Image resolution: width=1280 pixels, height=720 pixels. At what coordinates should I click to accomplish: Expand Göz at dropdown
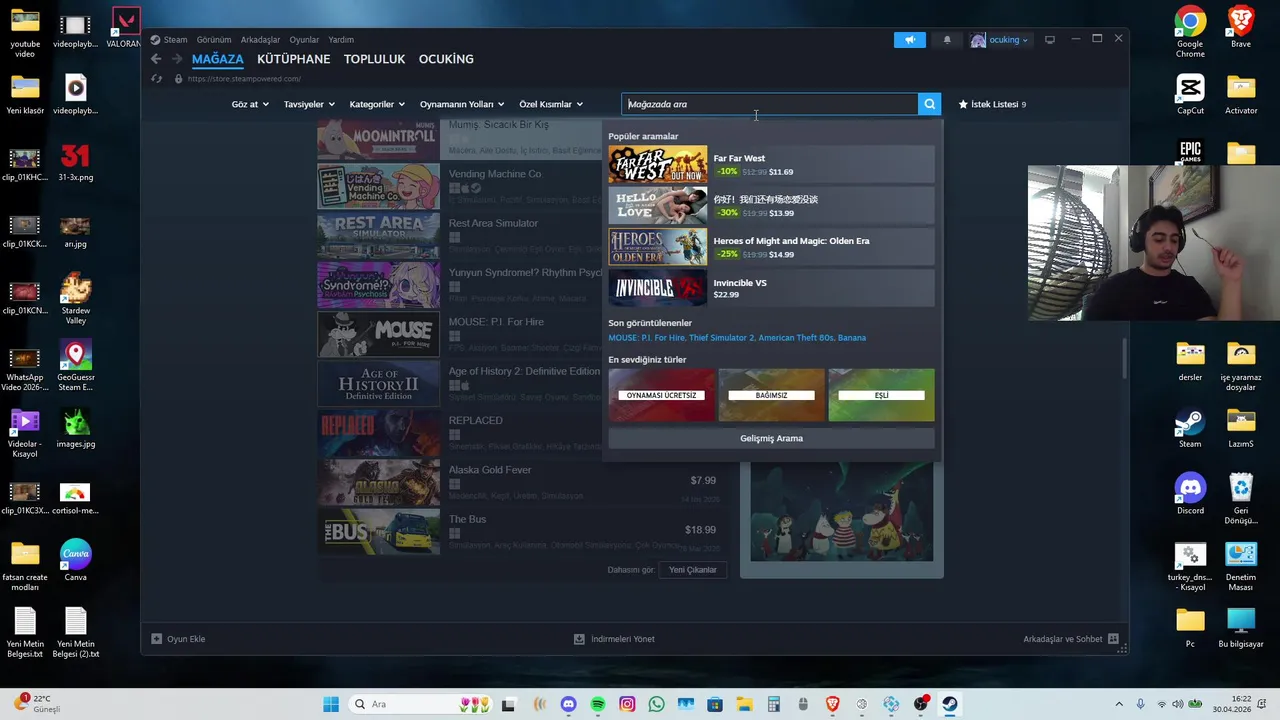(x=250, y=104)
